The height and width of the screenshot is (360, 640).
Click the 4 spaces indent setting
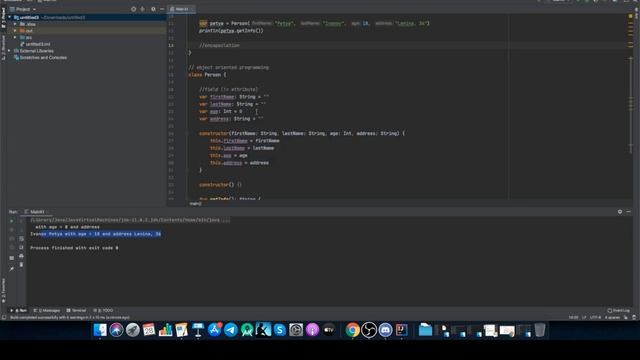612,318
